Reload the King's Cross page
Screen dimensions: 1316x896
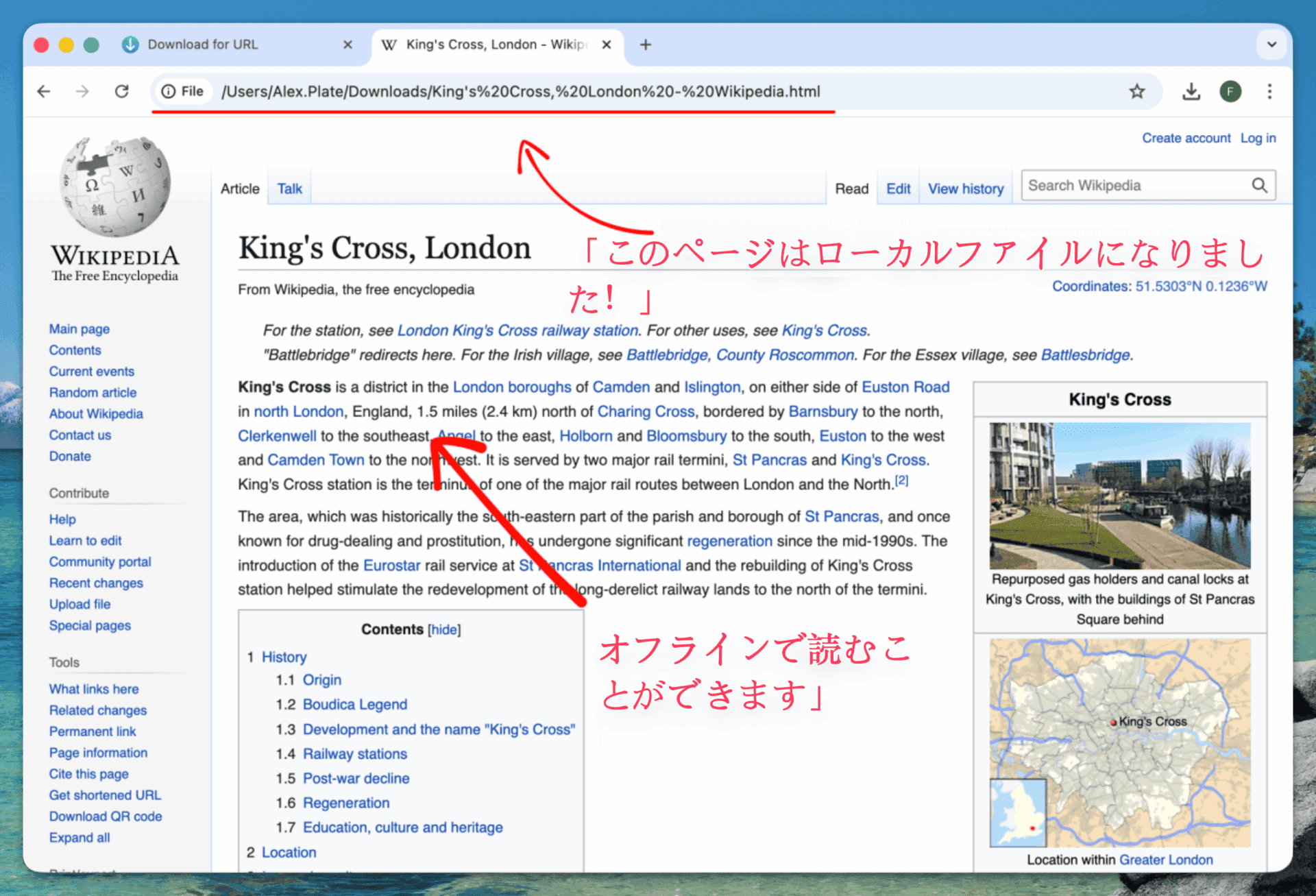point(122,91)
